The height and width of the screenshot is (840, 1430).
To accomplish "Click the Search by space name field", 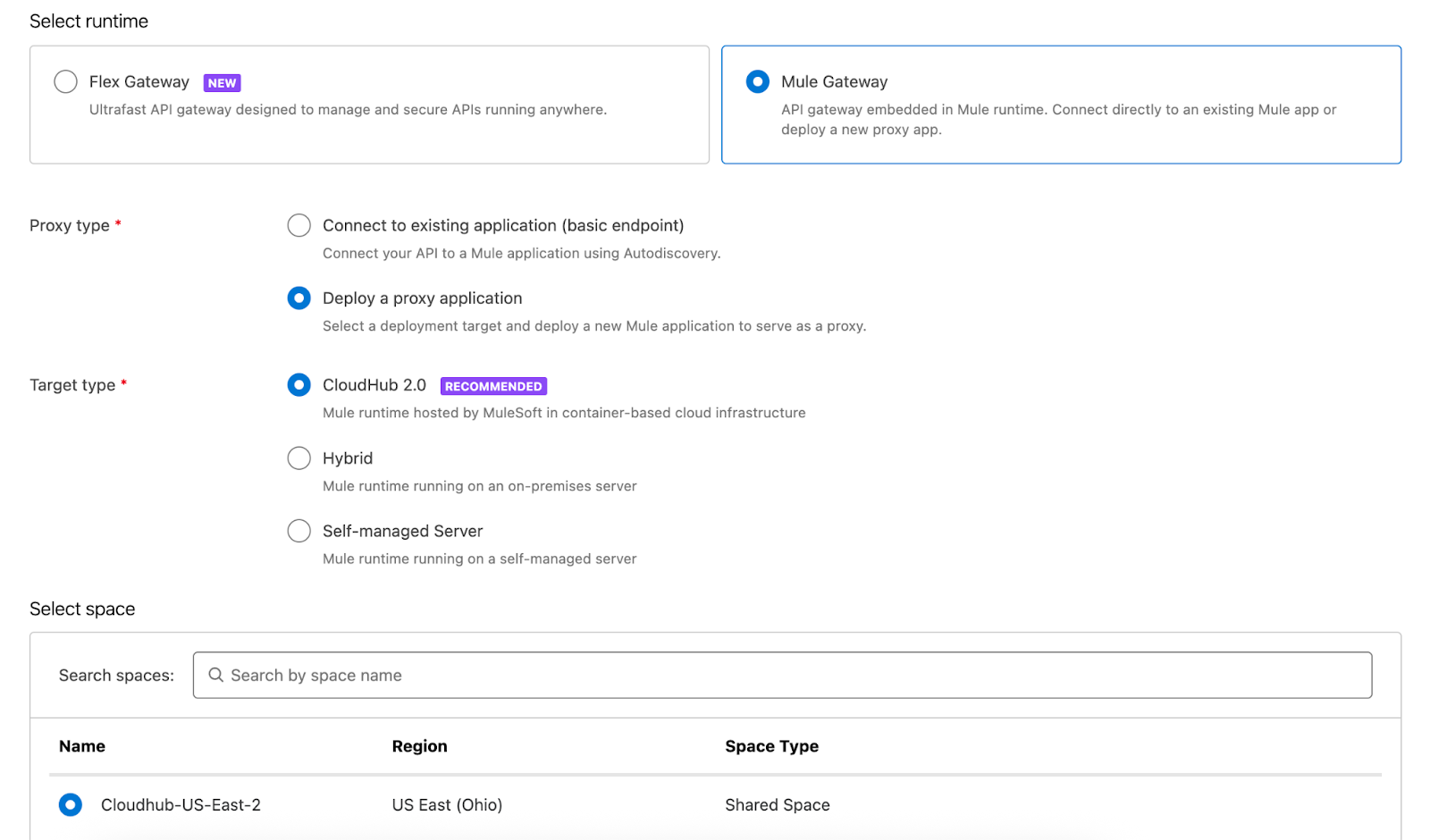I will (x=782, y=676).
